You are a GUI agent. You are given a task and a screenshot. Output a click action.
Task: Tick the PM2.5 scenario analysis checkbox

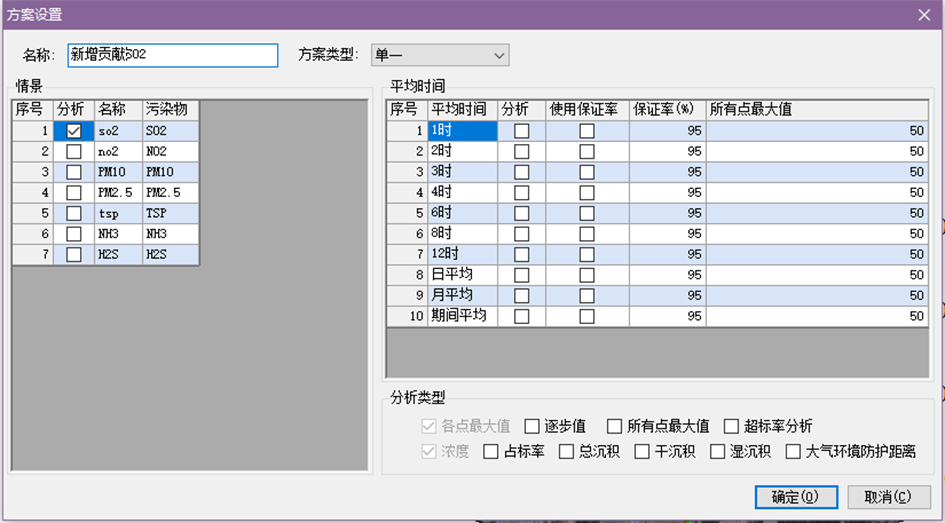click(73, 193)
